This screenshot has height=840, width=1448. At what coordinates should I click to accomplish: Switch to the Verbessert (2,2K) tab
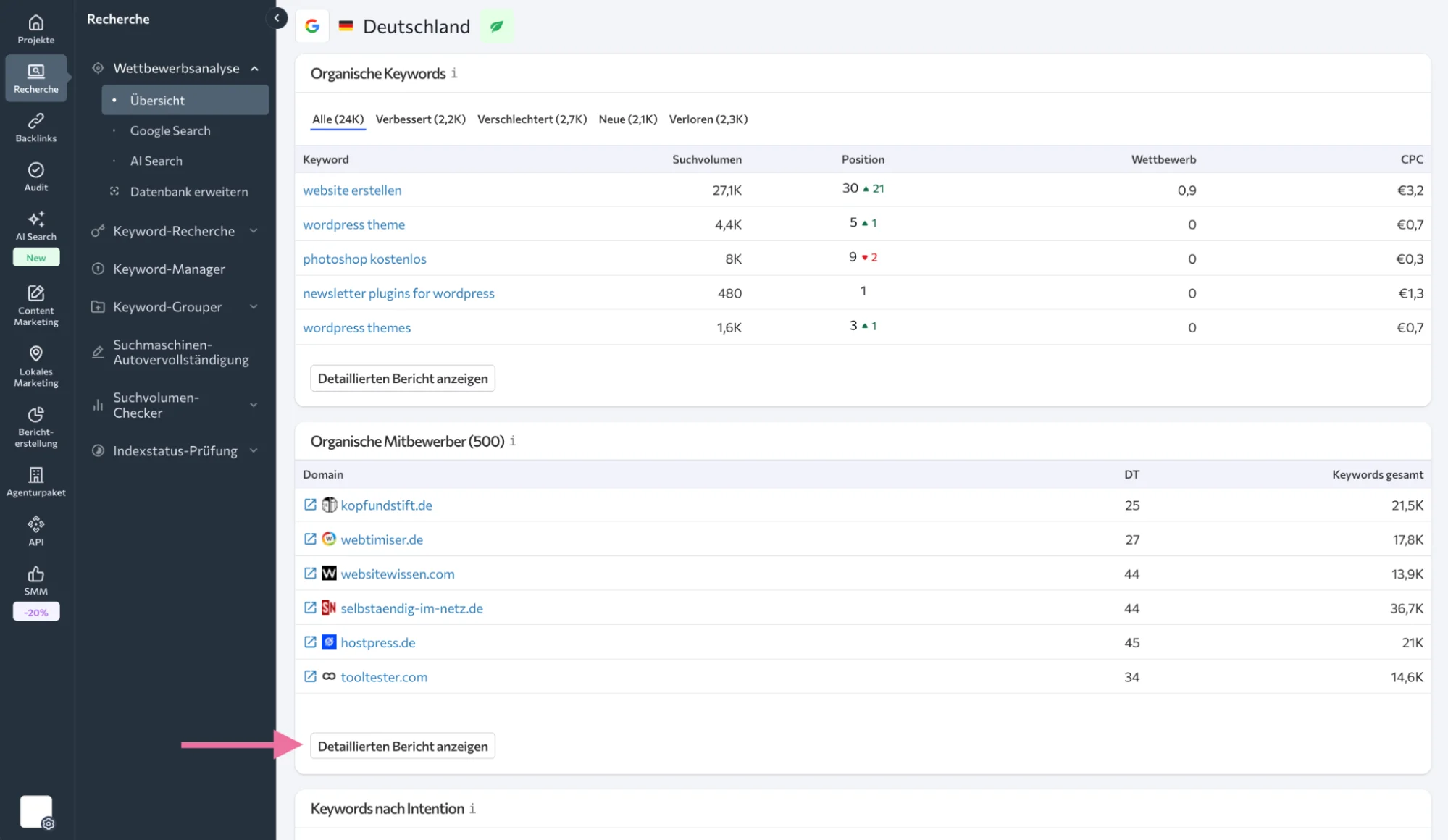(420, 119)
